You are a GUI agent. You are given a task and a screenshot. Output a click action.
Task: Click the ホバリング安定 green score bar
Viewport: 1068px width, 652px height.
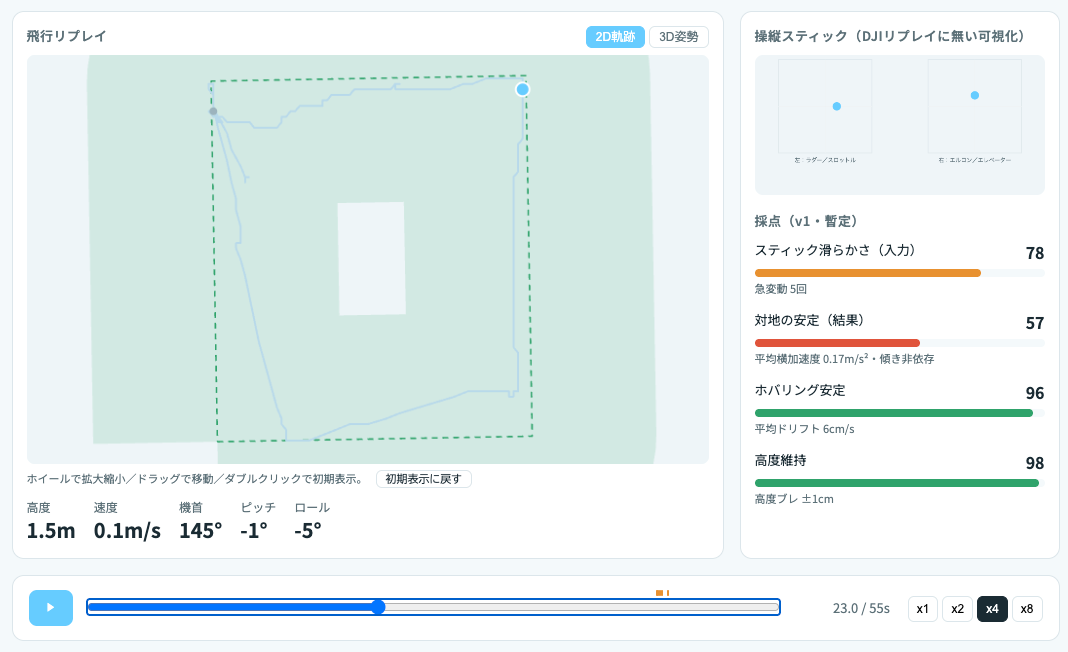point(894,413)
